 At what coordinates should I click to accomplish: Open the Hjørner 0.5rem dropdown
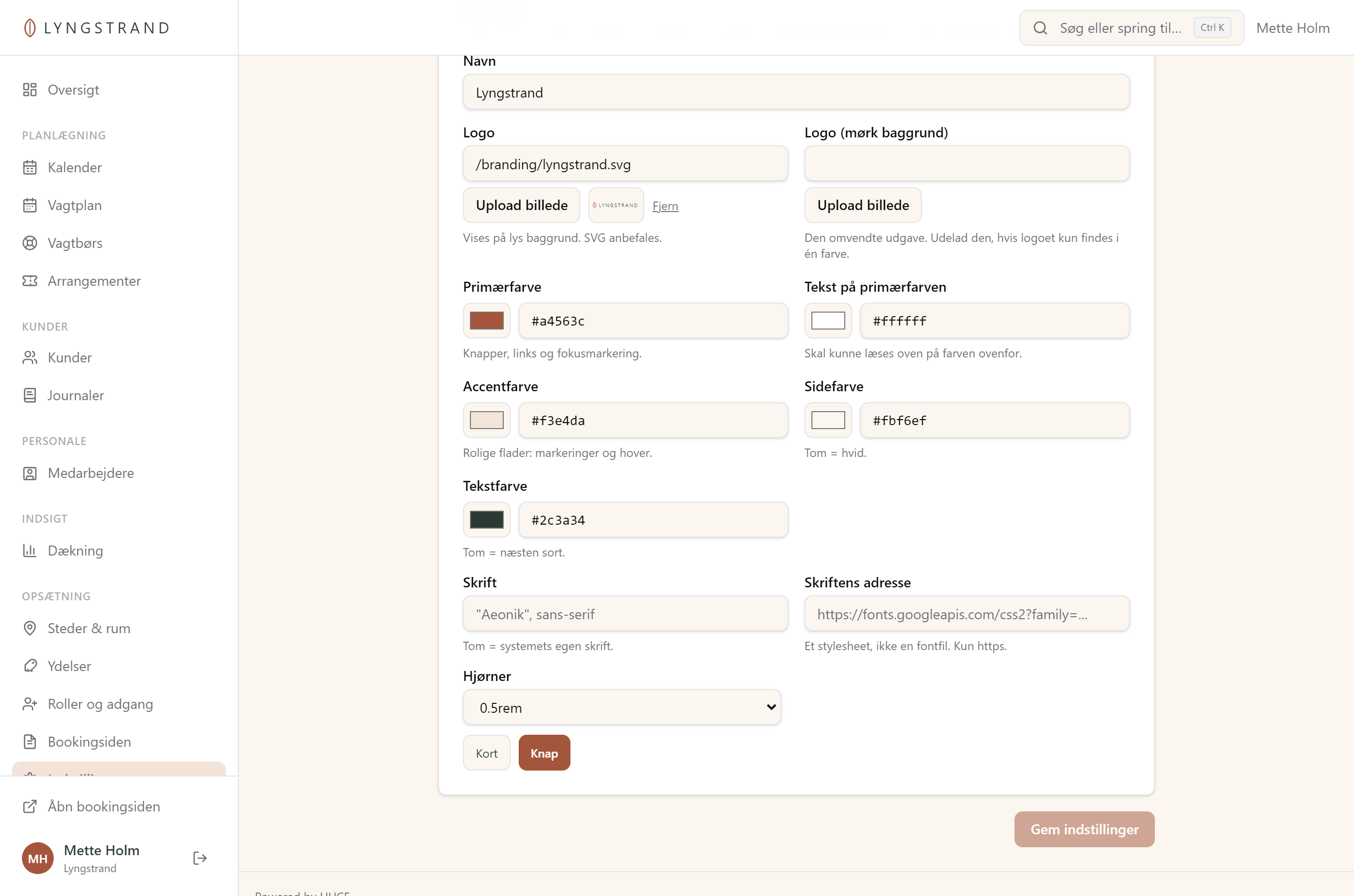[x=622, y=707]
